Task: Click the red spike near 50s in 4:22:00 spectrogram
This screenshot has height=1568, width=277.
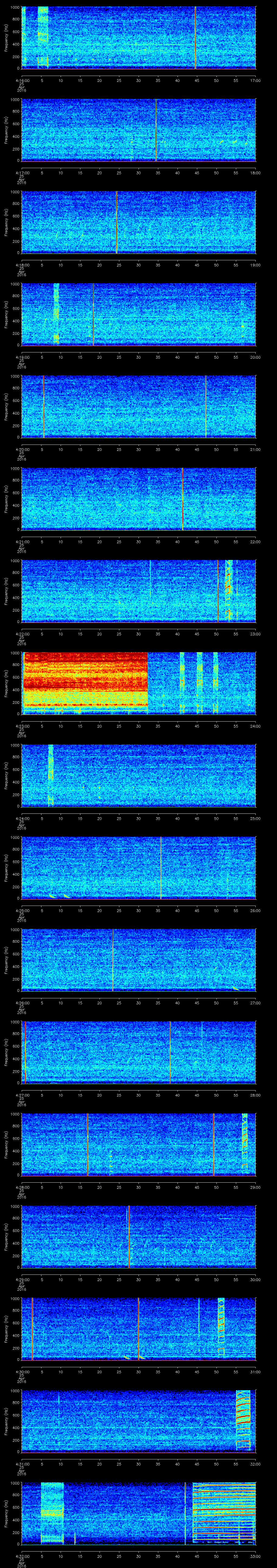Action: 218,590
